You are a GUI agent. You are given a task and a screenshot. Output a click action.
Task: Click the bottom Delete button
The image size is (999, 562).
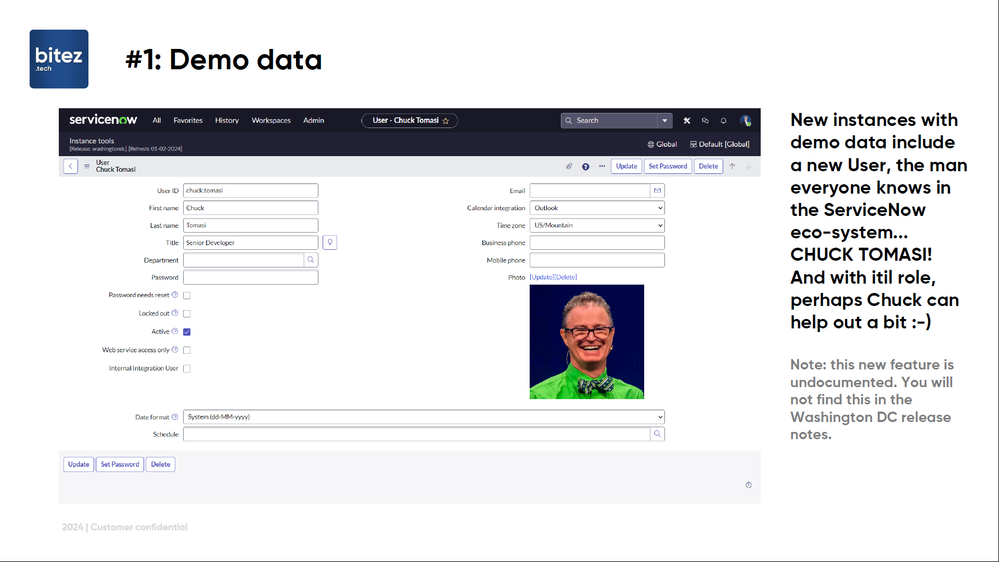[x=161, y=465]
